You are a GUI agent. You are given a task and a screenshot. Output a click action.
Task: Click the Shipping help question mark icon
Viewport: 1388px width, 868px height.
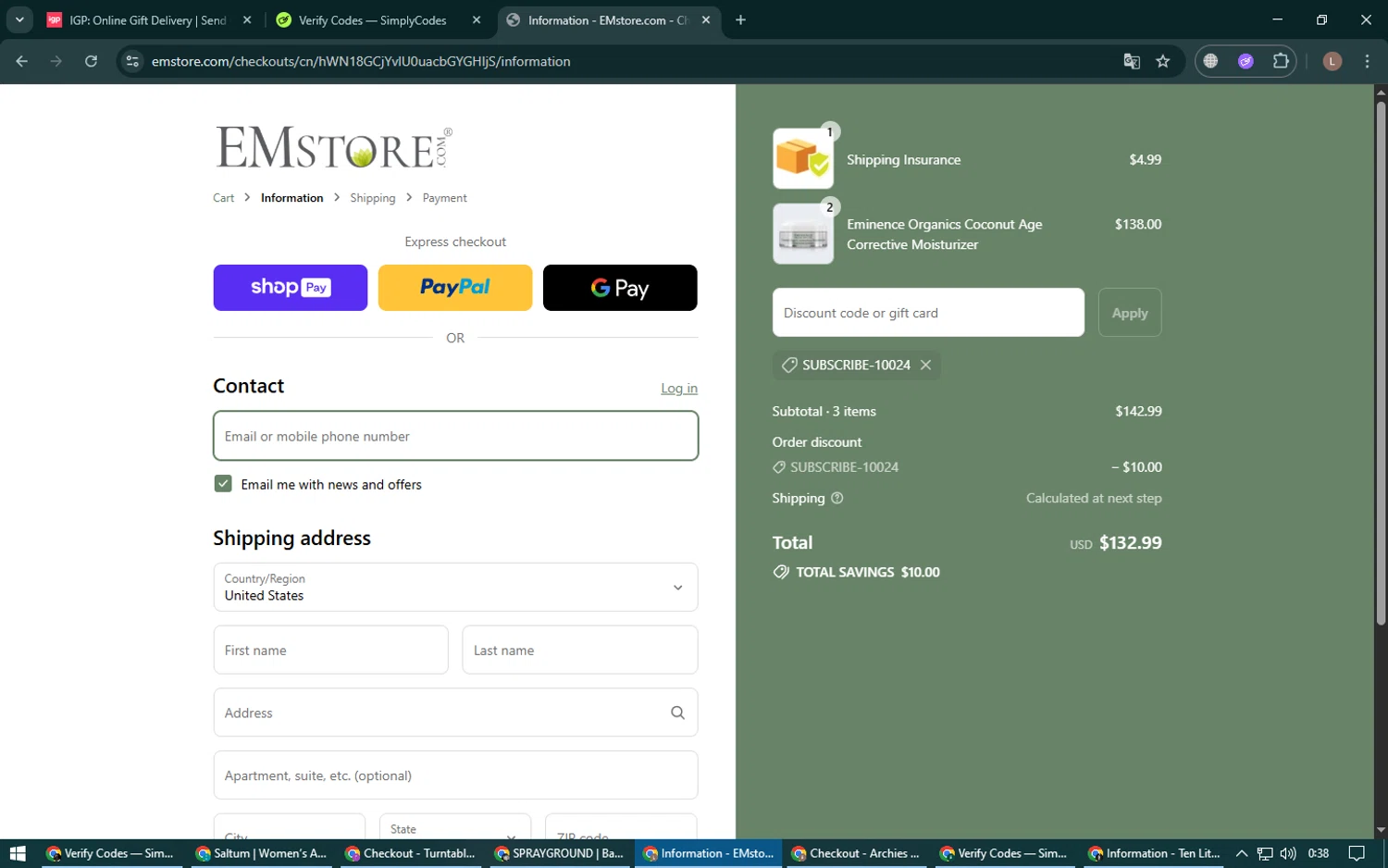[x=837, y=498]
